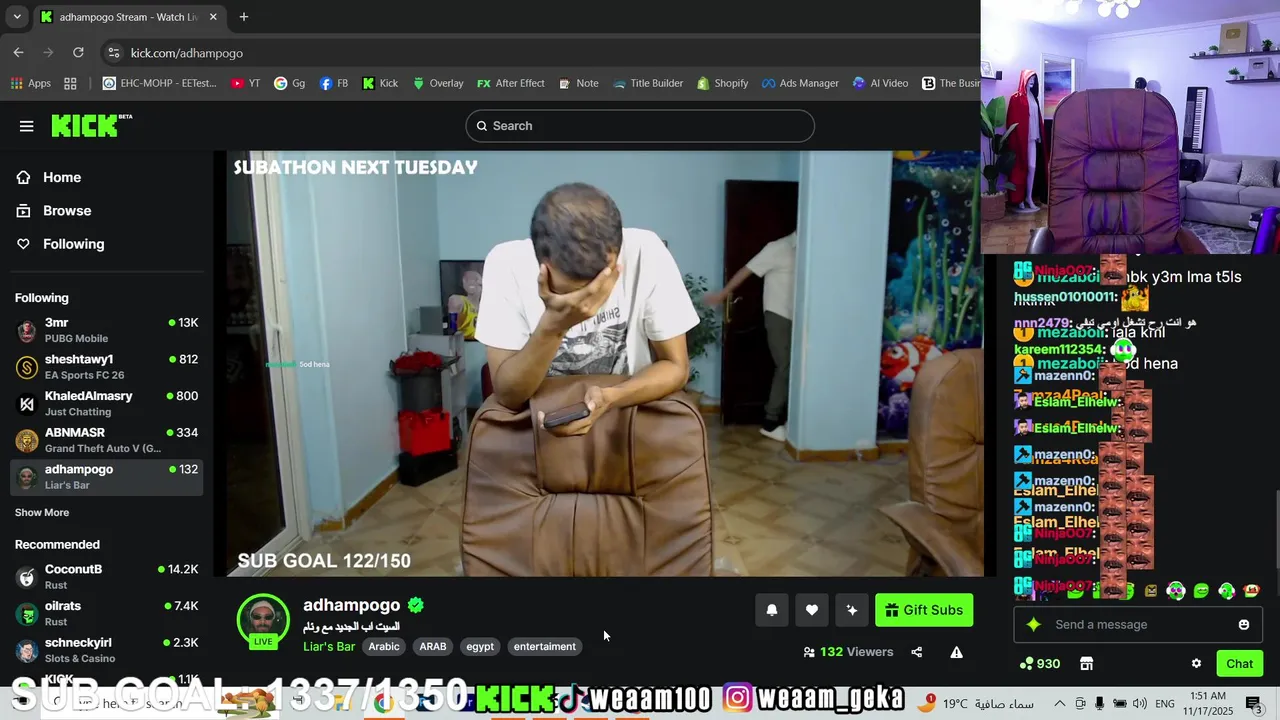Click the site info icon in address bar

click(114, 53)
